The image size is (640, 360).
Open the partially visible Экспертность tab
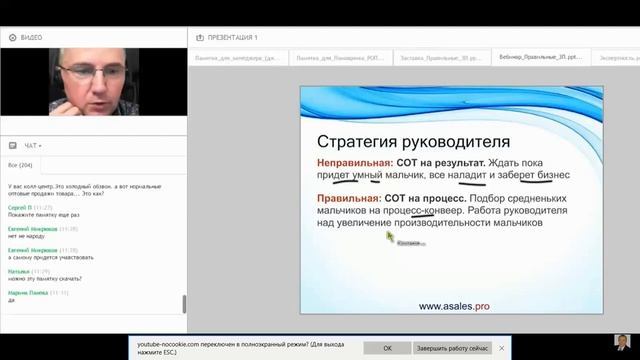(616, 58)
